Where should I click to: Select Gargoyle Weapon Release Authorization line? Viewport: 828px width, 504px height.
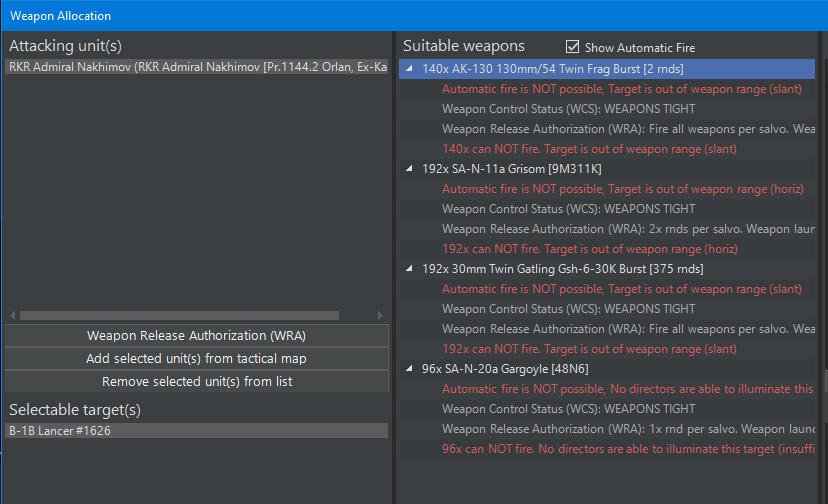(x=620, y=429)
